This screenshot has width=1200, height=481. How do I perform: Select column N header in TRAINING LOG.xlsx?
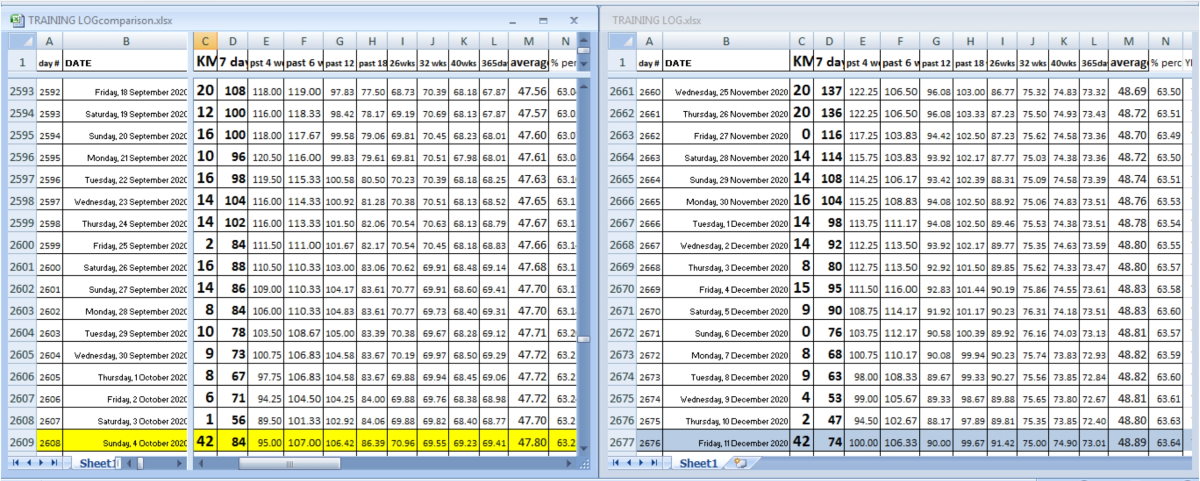tap(1165, 41)
